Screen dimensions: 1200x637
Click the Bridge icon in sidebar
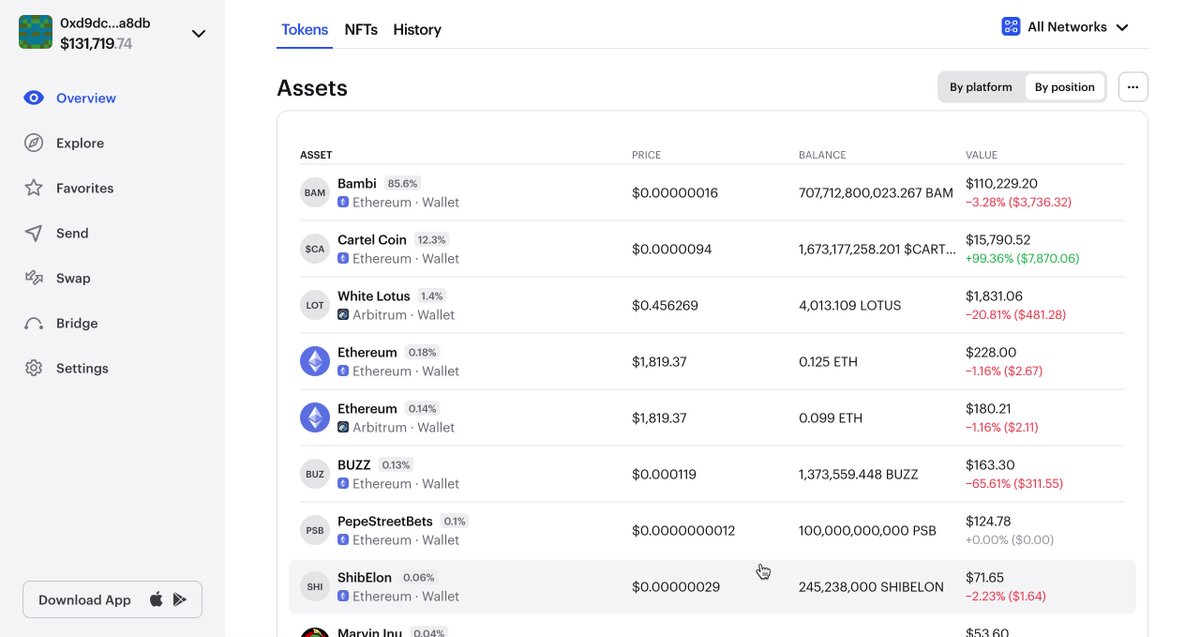point(34,323)
